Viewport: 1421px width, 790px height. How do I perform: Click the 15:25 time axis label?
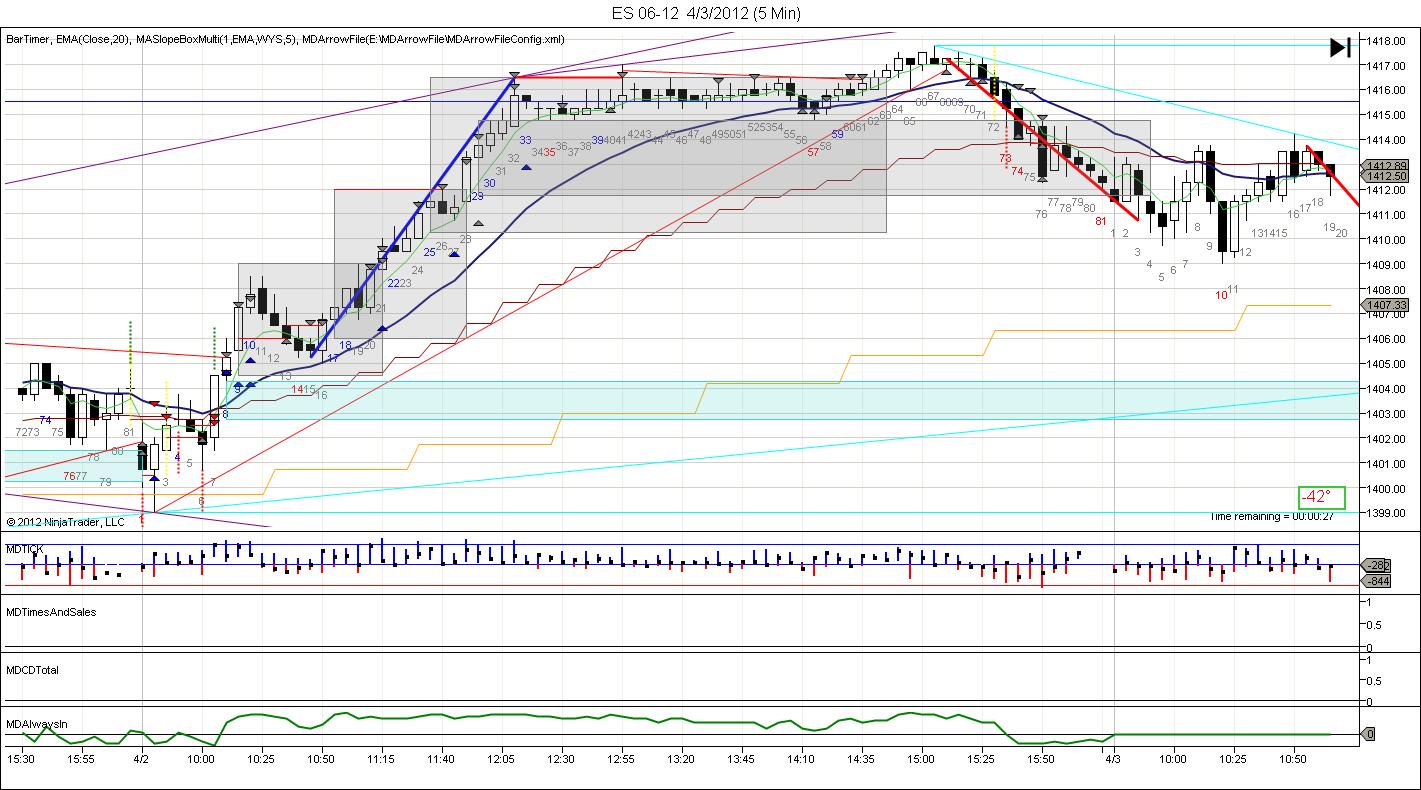point(981,760)
